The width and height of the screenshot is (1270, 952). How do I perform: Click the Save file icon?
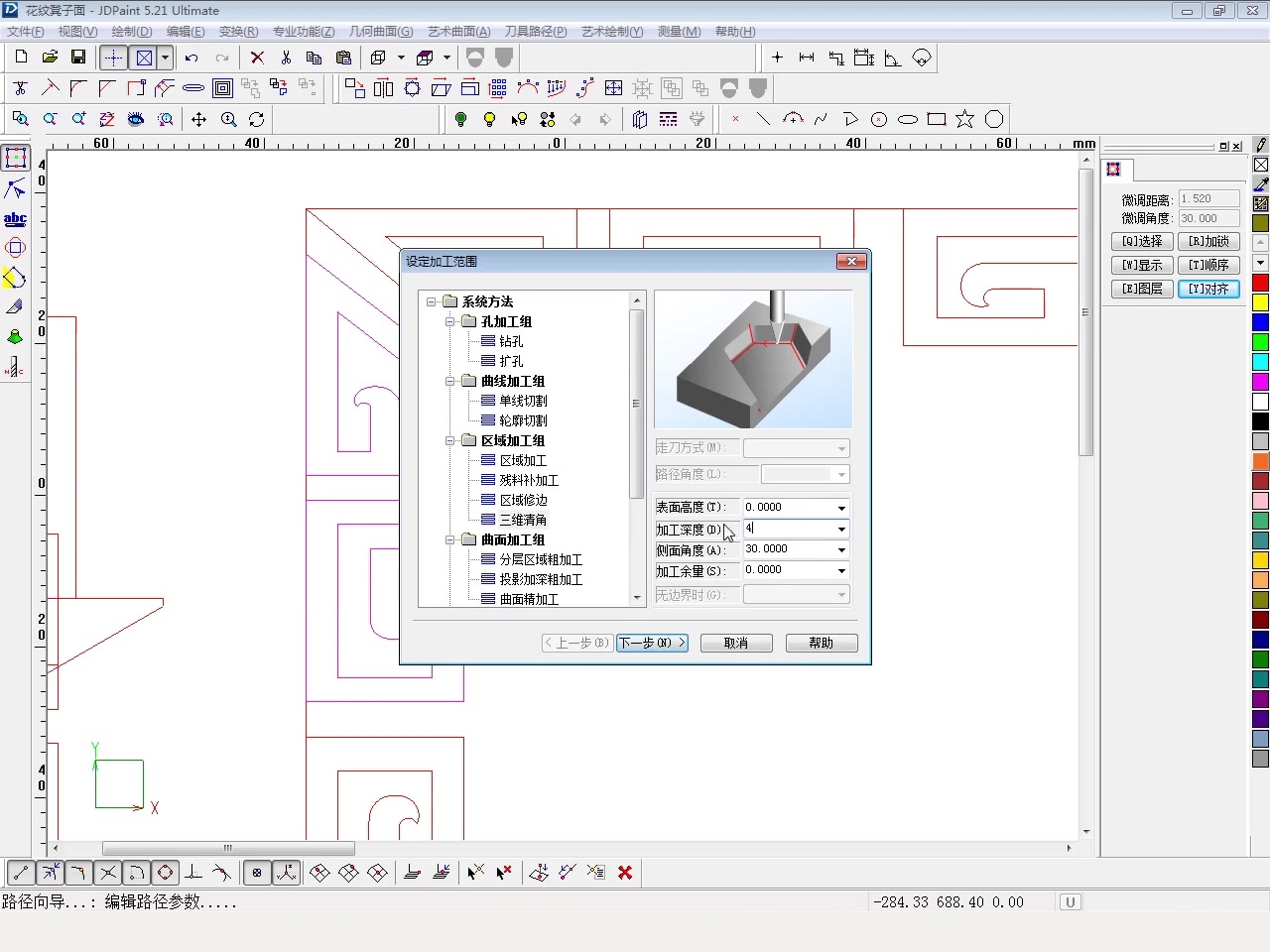[78, 58]
